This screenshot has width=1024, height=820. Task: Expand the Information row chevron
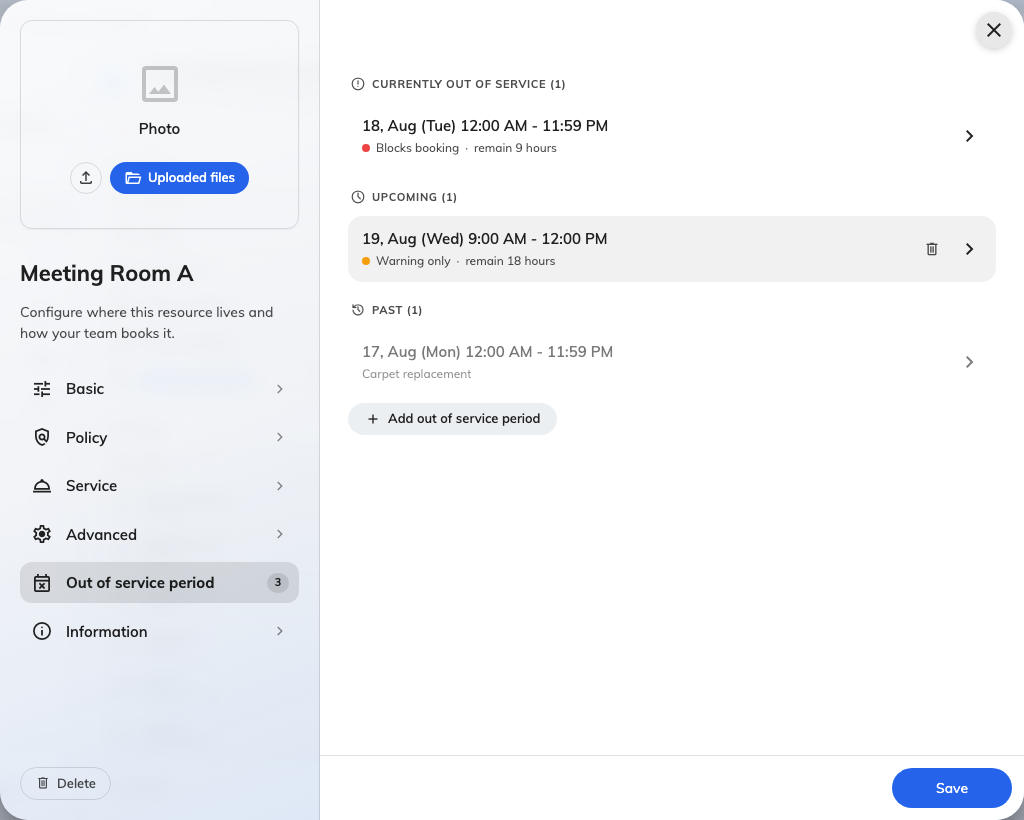[280, 631]
